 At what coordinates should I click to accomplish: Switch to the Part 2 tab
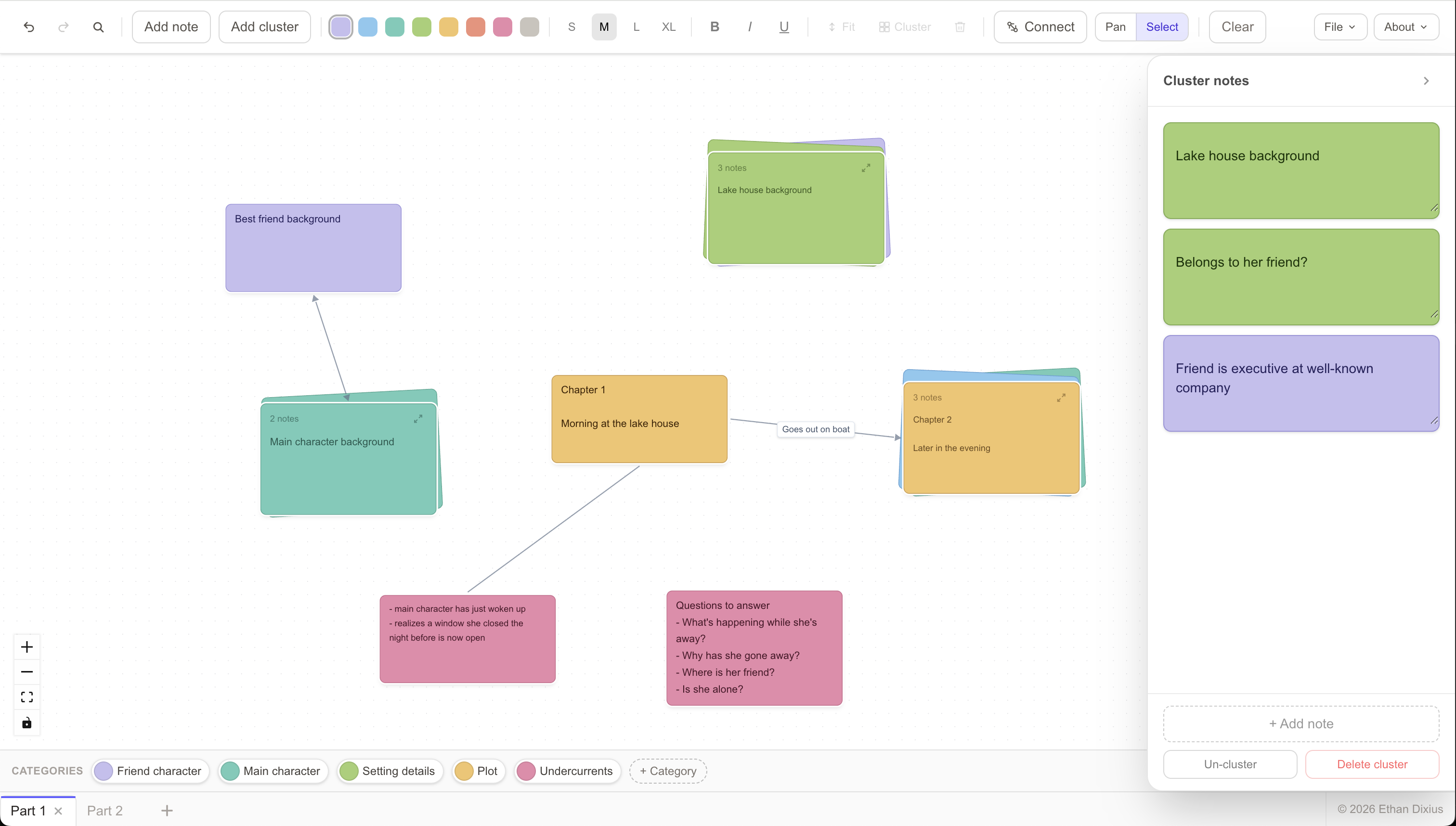pyautogui.click(x=104, y=811)
